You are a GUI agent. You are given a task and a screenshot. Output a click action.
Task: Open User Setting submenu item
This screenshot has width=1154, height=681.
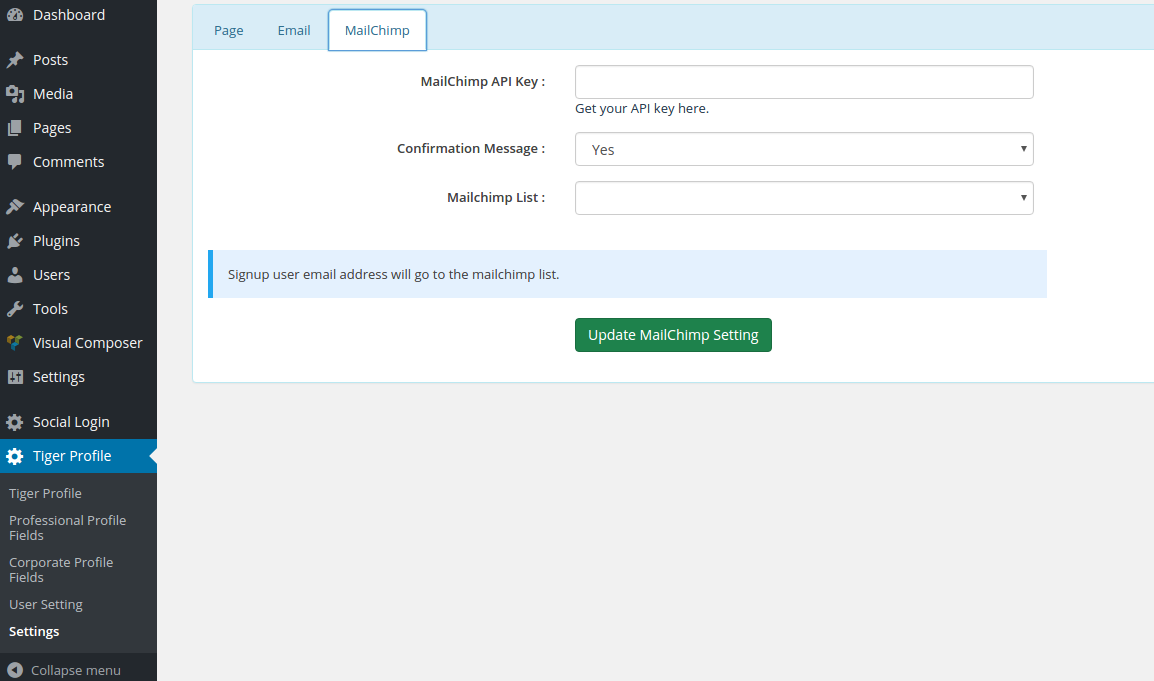coord(46,604)
